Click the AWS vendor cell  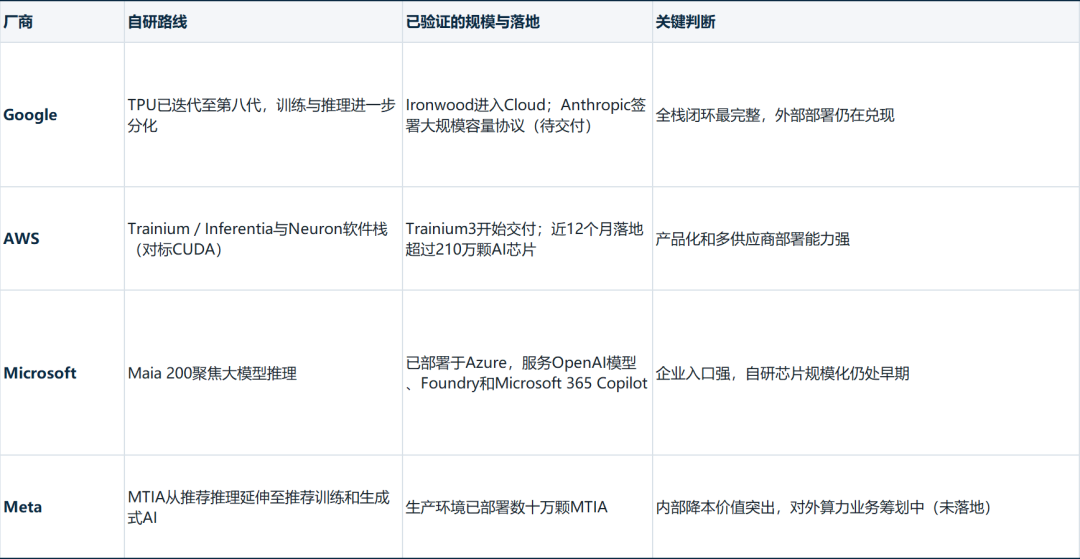(62, 239)
